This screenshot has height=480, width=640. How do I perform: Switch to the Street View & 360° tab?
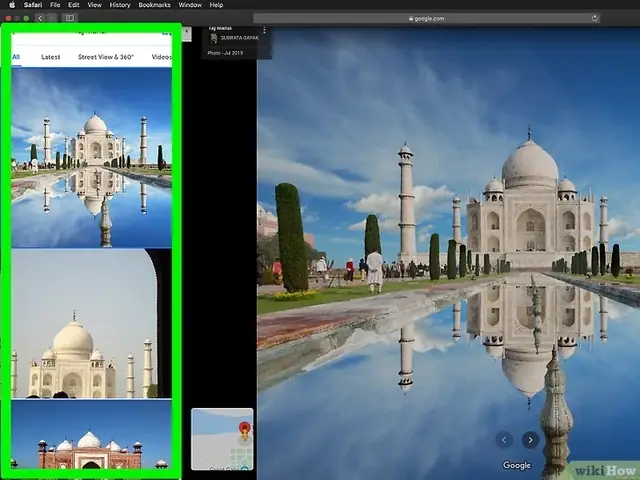tap(106, 57)
